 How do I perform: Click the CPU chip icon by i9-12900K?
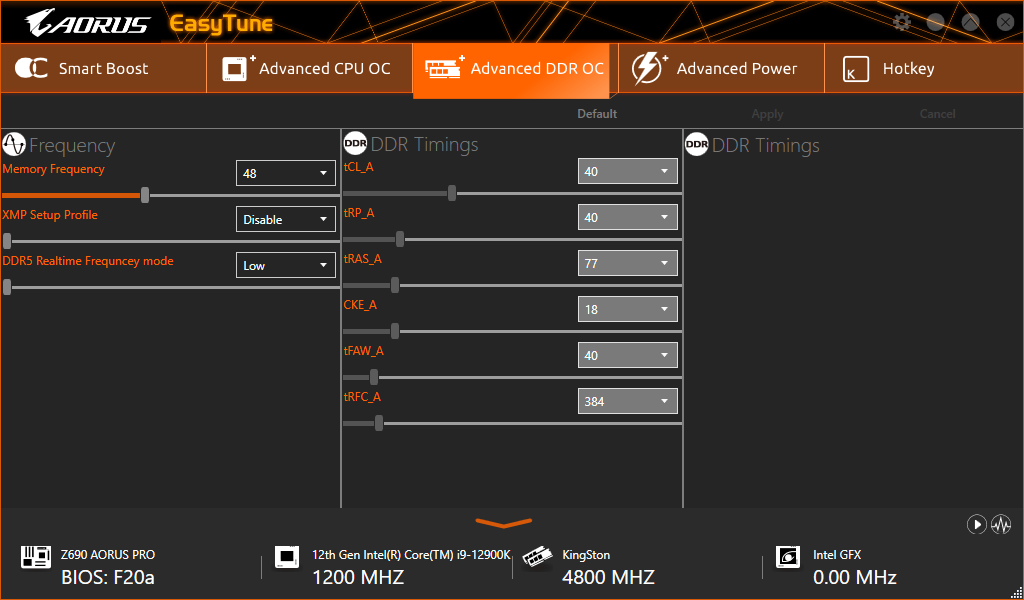pyautogui.click(x=287, y=556)
